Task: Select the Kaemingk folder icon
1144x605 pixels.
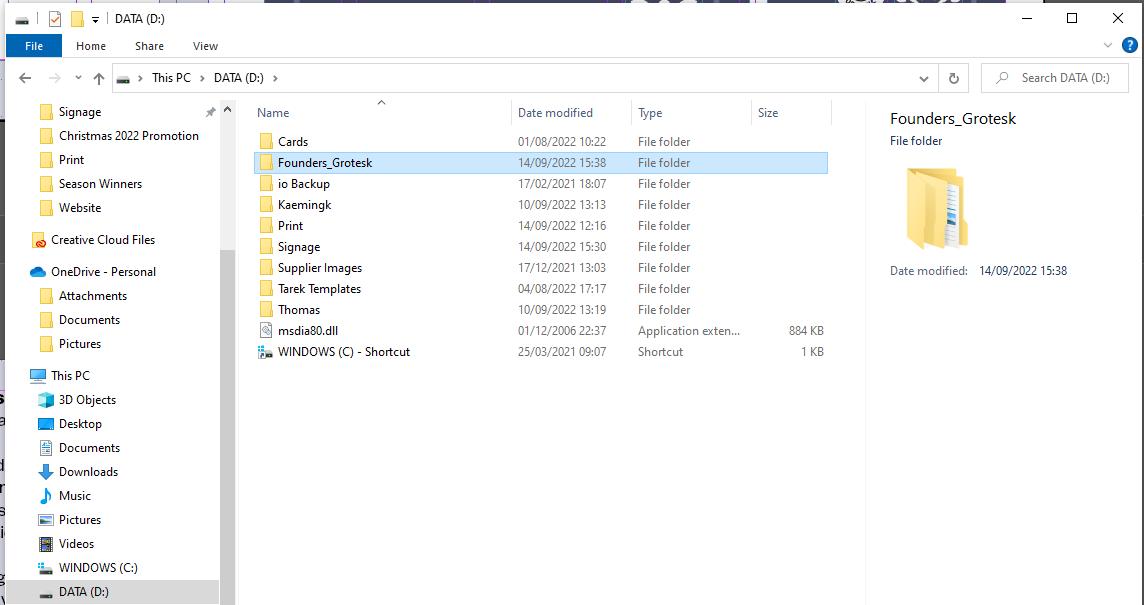Action: point(266,205)
